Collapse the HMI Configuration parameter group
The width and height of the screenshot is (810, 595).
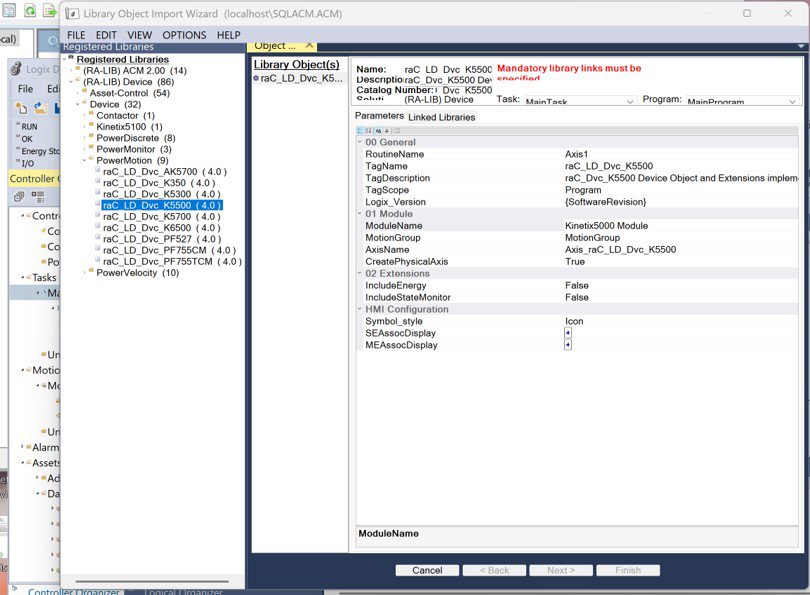(x=360, y=309)
